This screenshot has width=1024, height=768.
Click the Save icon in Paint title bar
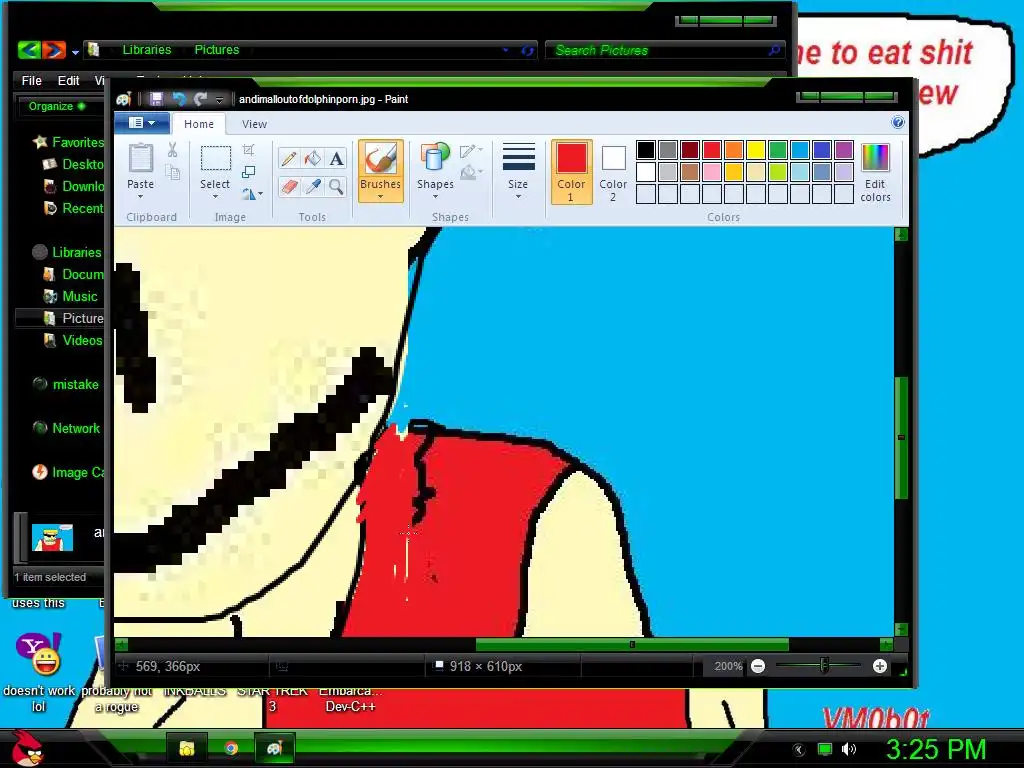click(x=156, y=99)
